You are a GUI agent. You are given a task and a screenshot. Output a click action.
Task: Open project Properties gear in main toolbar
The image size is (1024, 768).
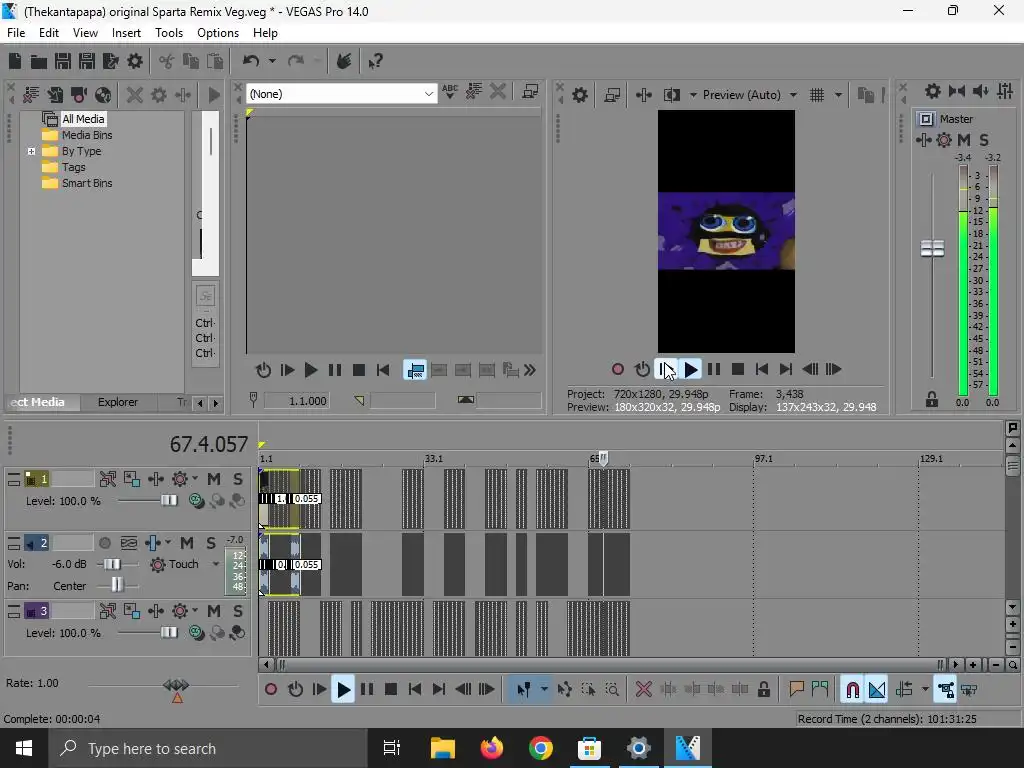[135, 61]
